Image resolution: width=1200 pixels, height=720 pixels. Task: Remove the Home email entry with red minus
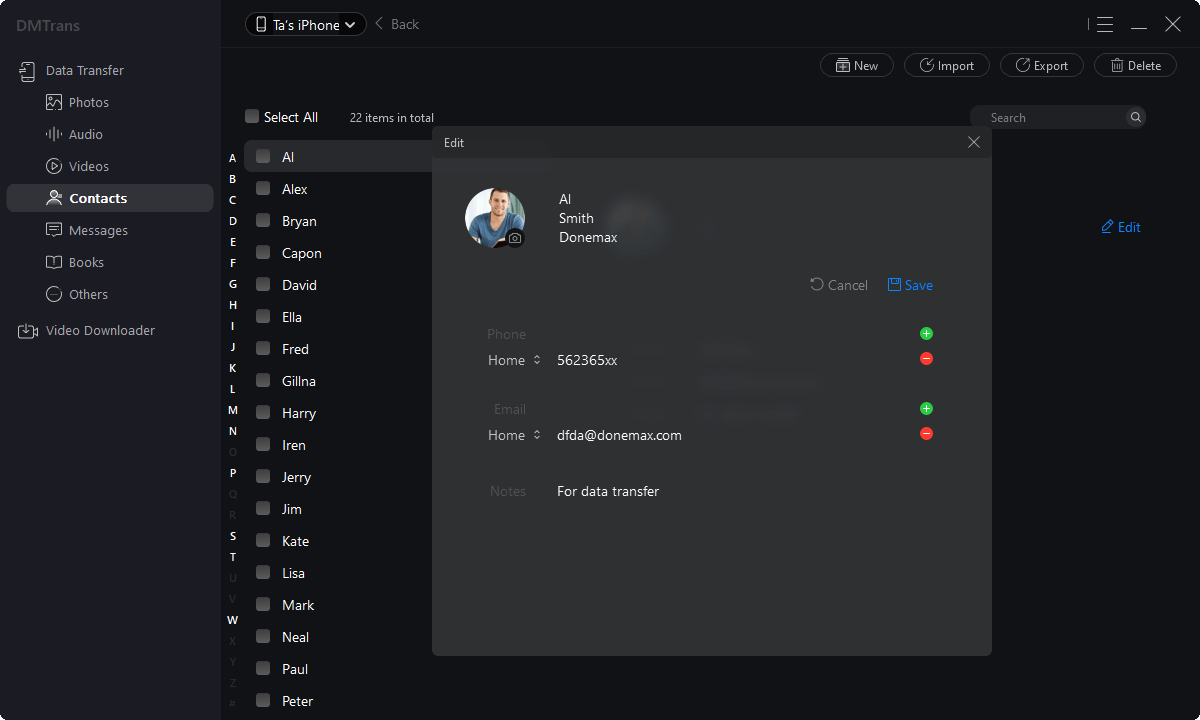[926, 434]
